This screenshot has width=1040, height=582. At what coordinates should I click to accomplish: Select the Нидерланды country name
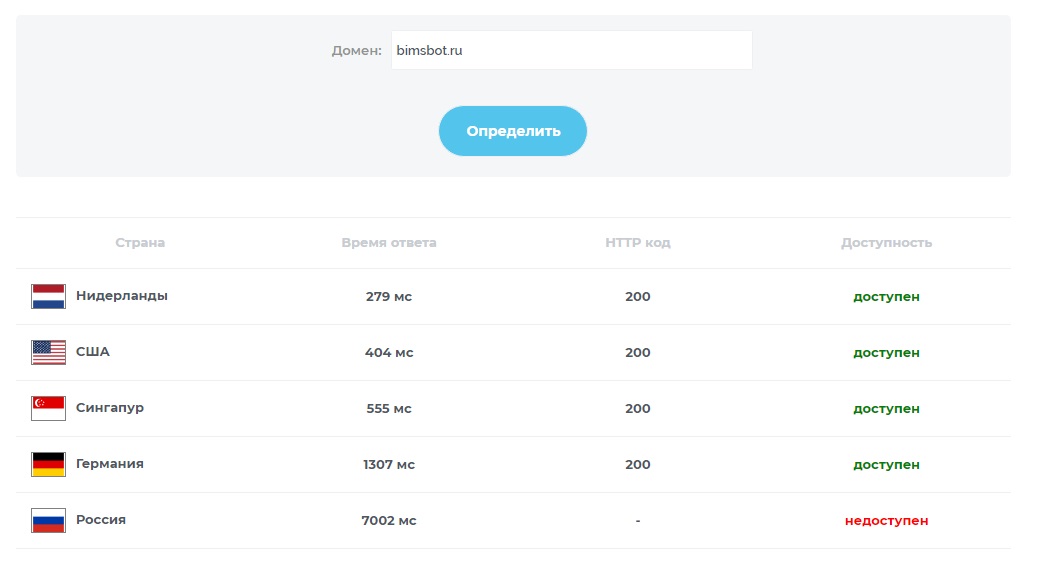[x=122, y=296]
